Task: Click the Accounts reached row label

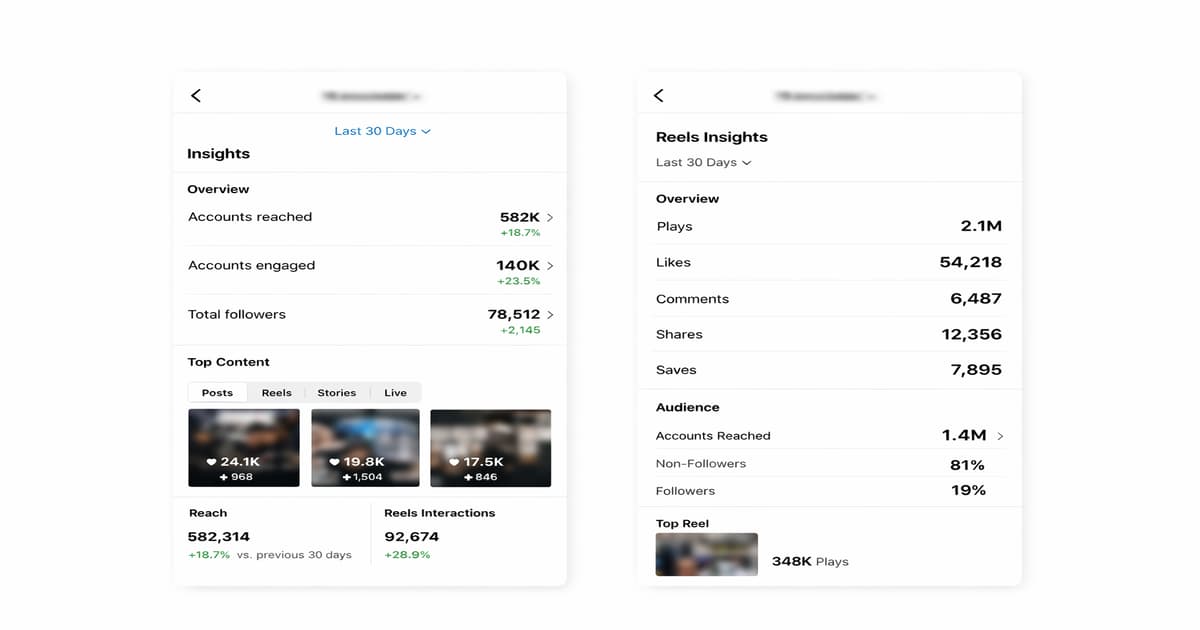Action: tap(250, 217)
